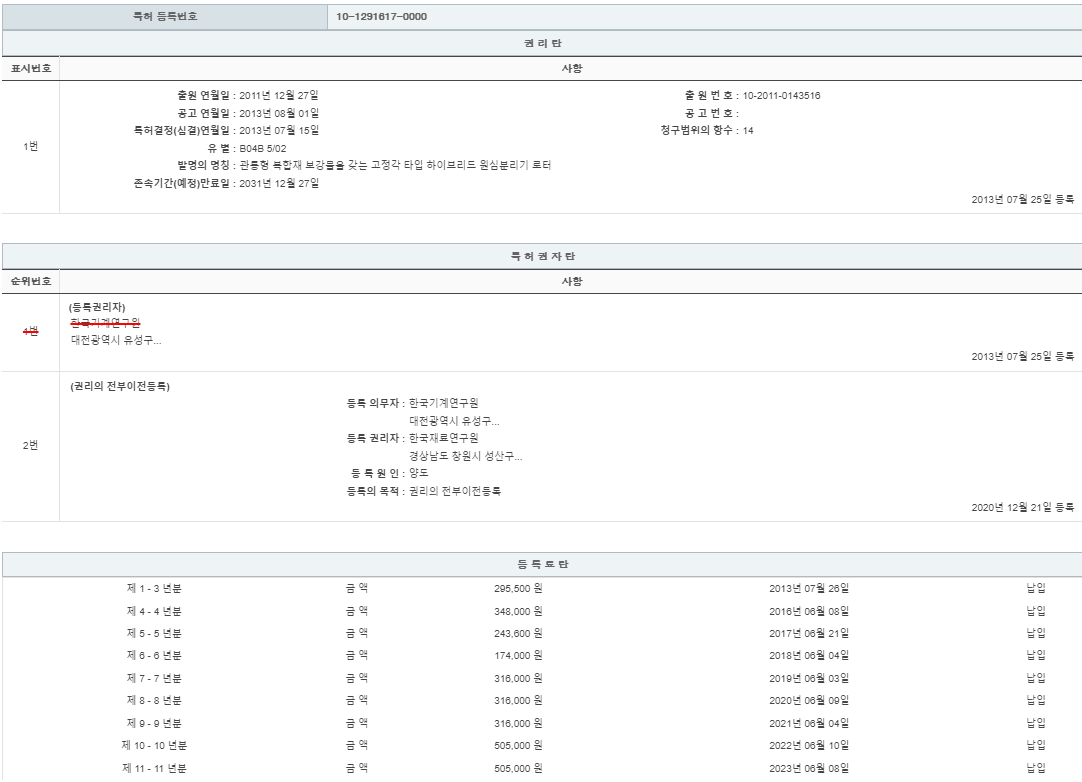Viewport: 1082px width, 782px height.
Task: Click the registration cause value 양도
Action: pyautogui.click(x=419, y=473)
